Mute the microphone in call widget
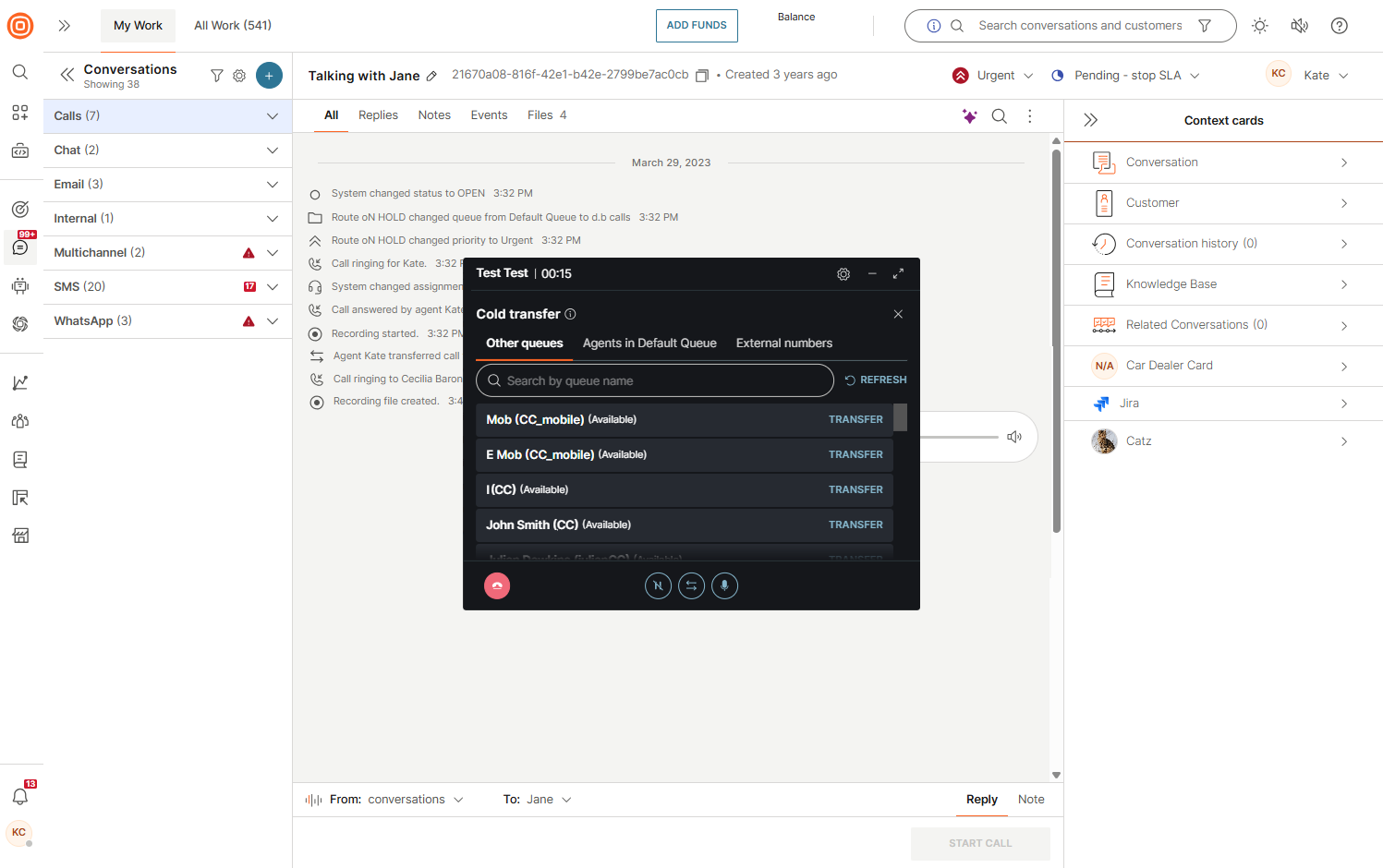The image size is (1383, 868). click(x=724, y=585)
